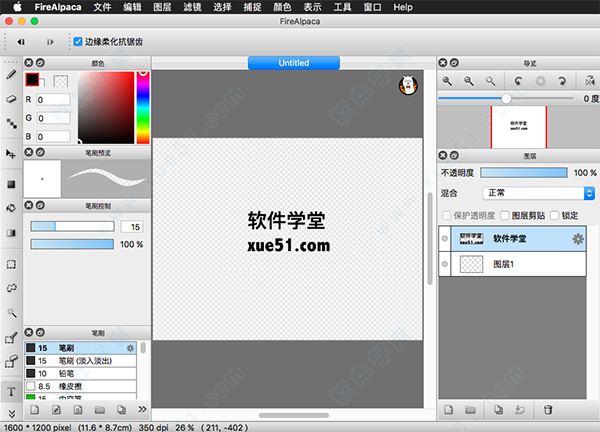Open the 滤镜 menu

click(x=192, y=7)
